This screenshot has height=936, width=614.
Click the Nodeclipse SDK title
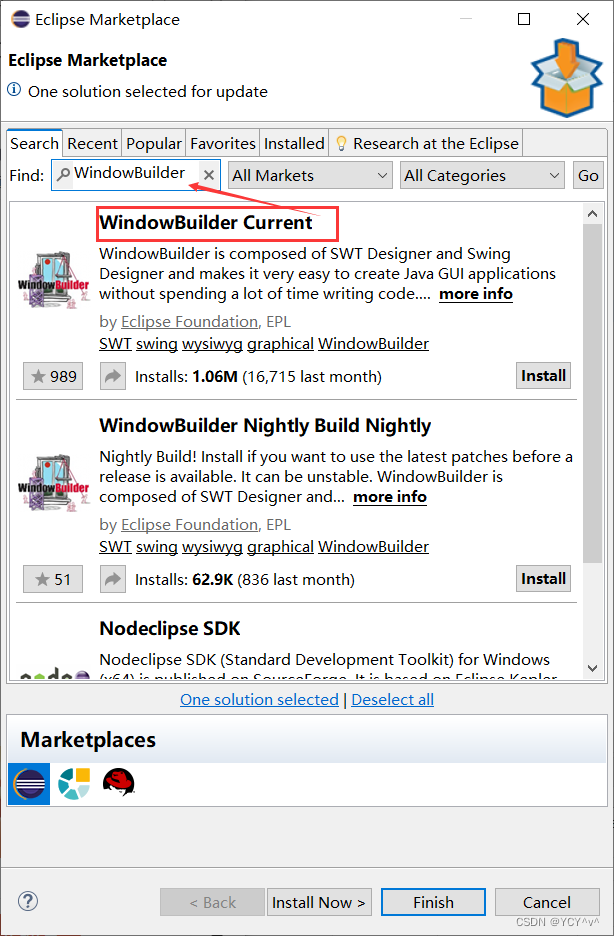(170, 629)
